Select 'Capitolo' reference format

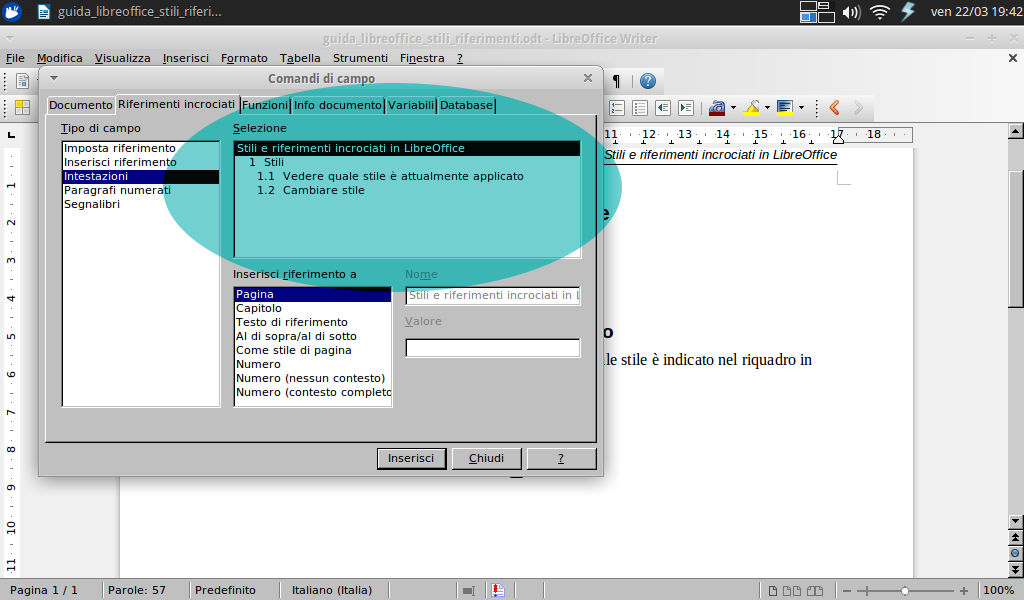point(313,308)
